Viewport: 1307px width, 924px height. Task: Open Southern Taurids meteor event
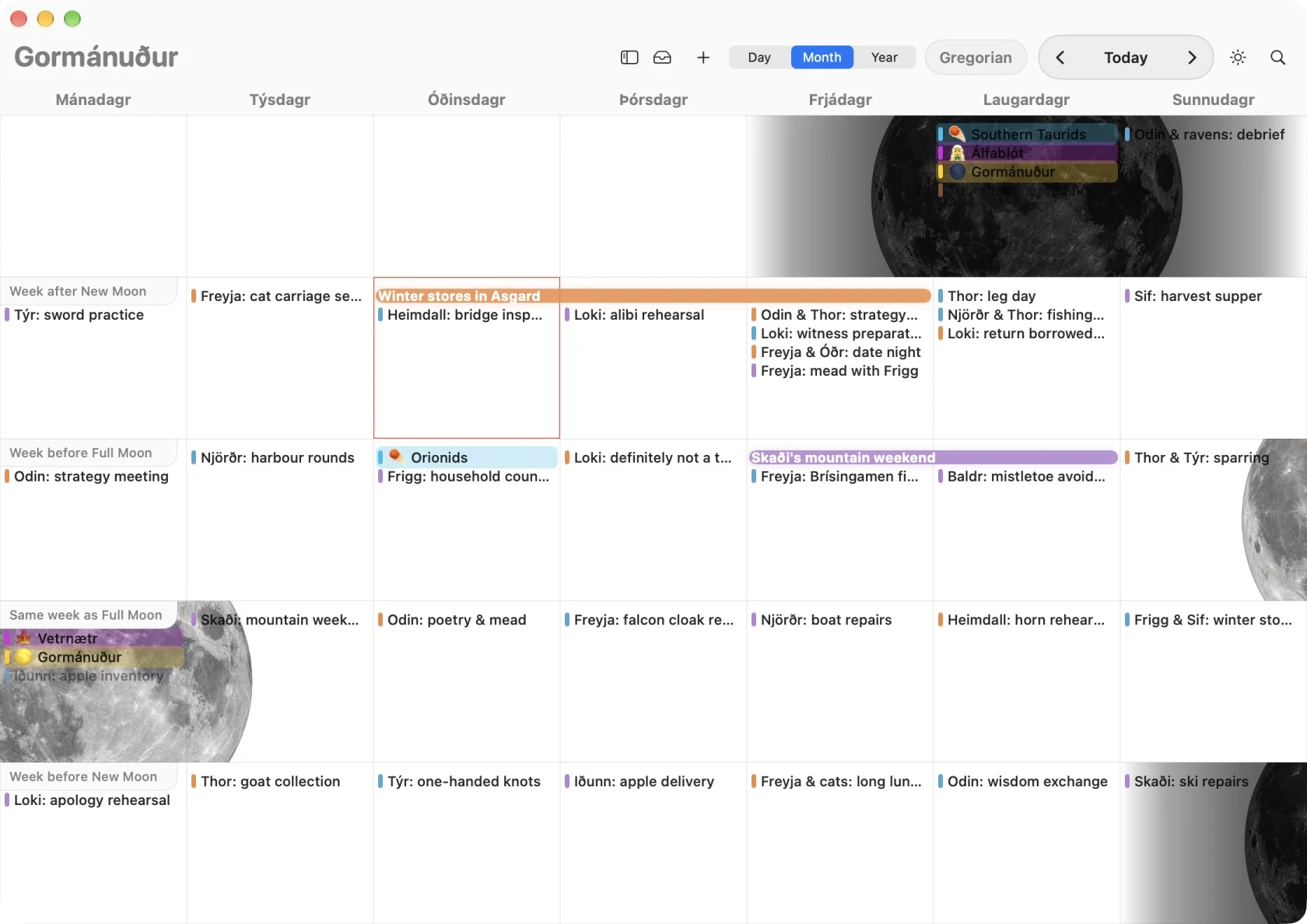[1028, 134]
